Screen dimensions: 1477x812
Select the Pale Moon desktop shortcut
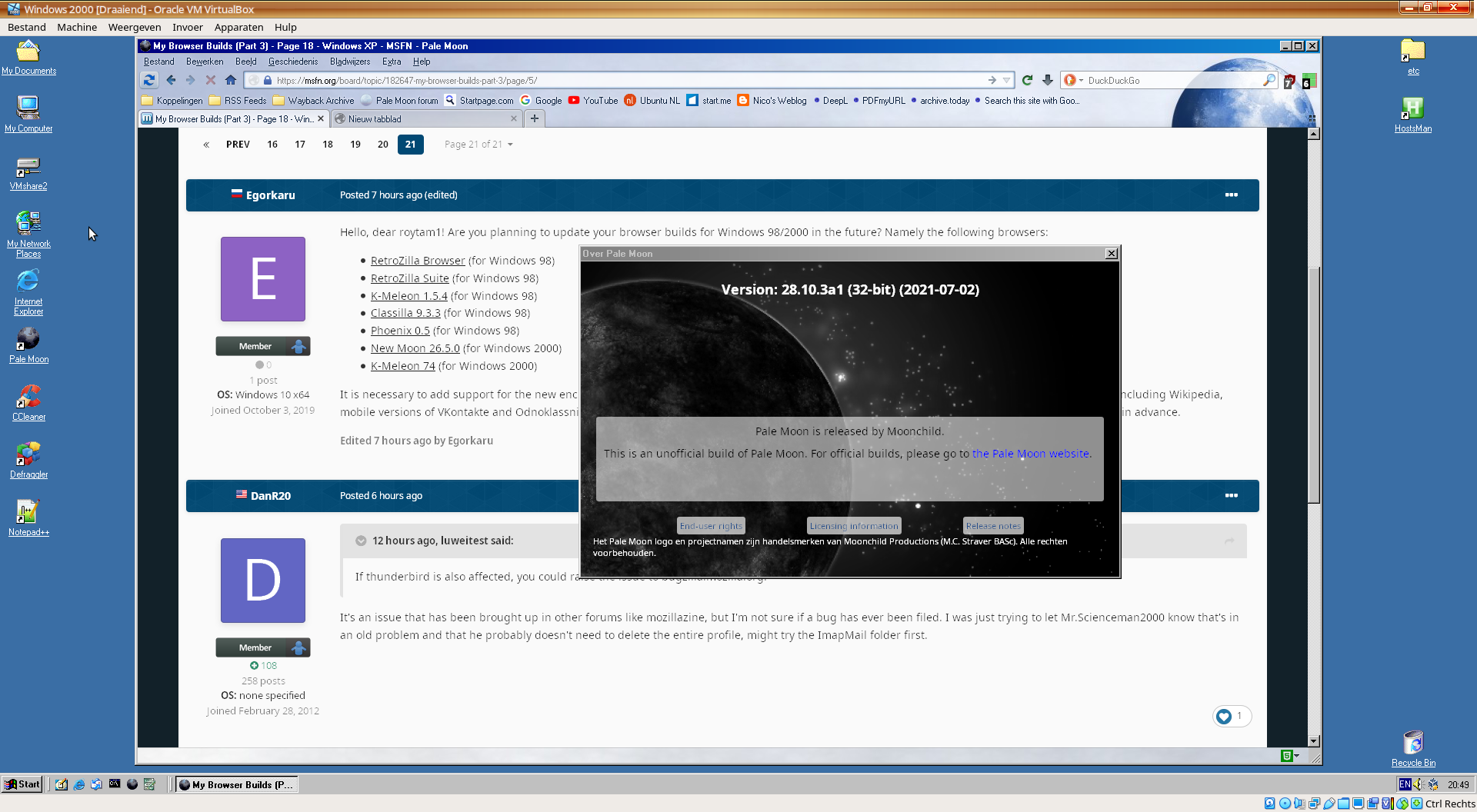click(28, 344)
